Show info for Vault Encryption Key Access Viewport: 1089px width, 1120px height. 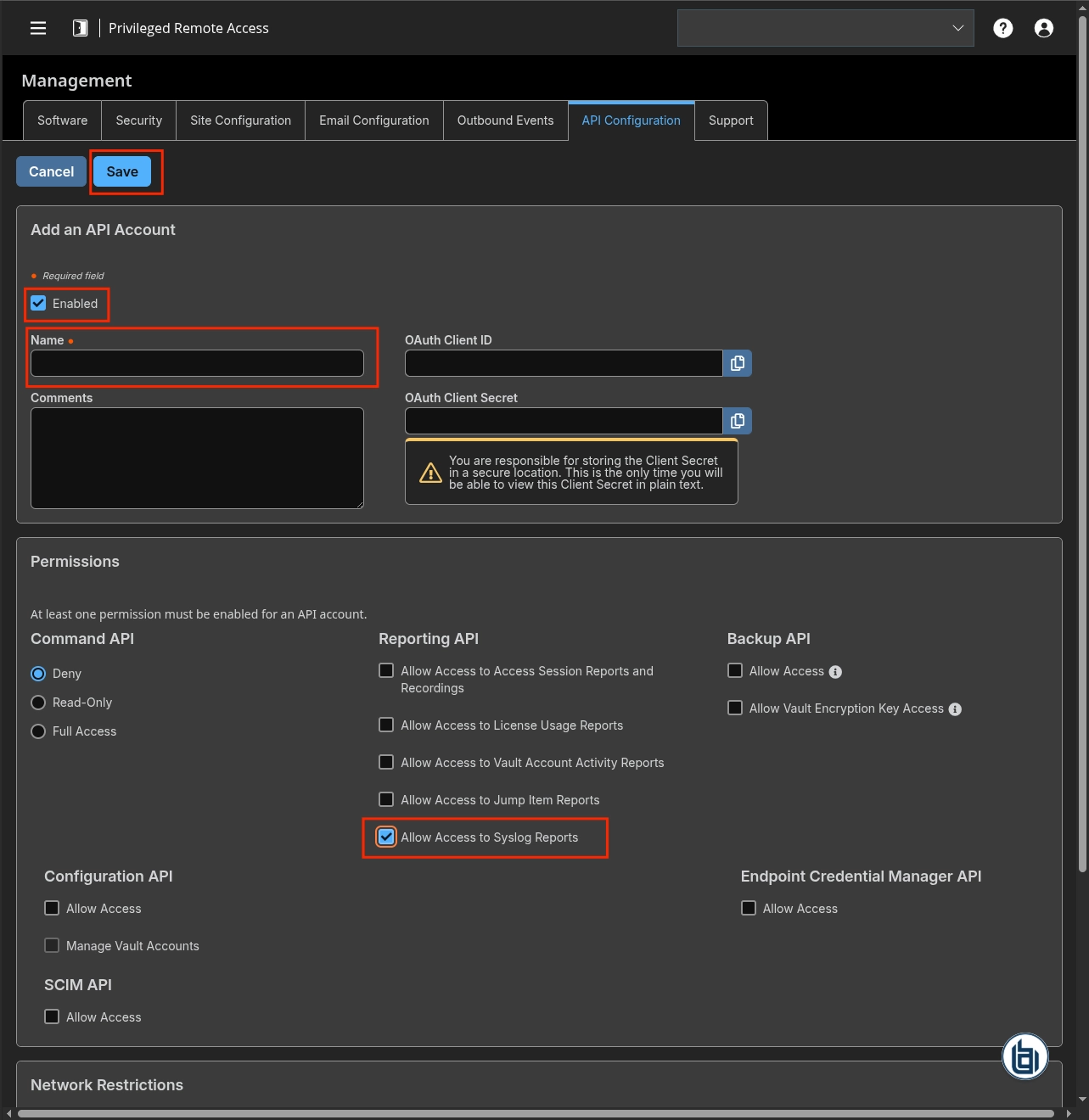(x=955, y=709)
